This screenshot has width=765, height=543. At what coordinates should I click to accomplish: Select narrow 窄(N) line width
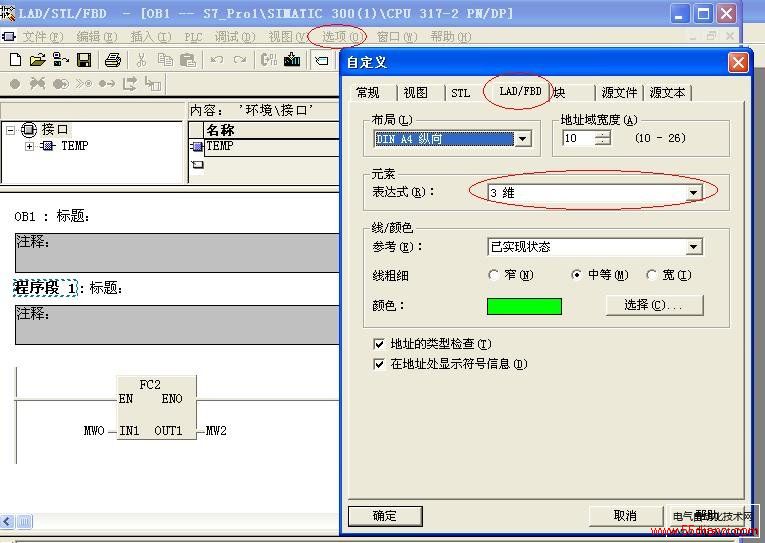tap(493, 275)
